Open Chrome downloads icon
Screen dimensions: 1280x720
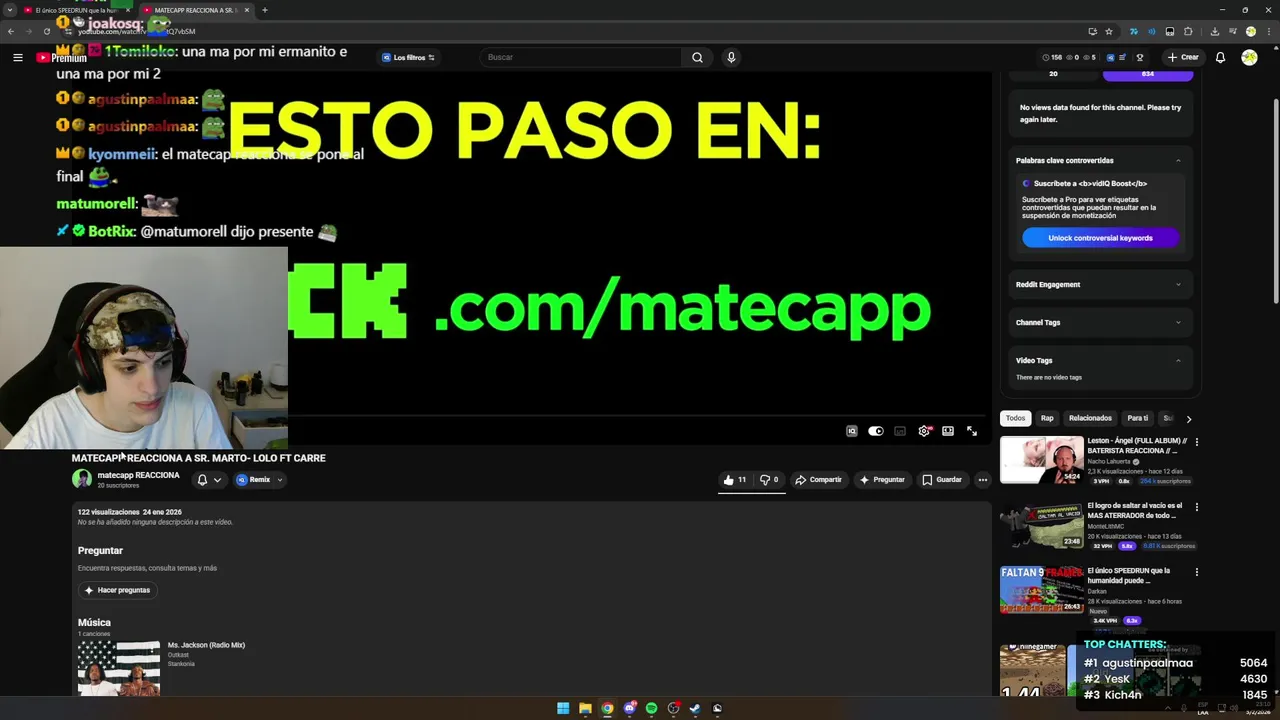pyautogui.click(x=1214, y=31)
